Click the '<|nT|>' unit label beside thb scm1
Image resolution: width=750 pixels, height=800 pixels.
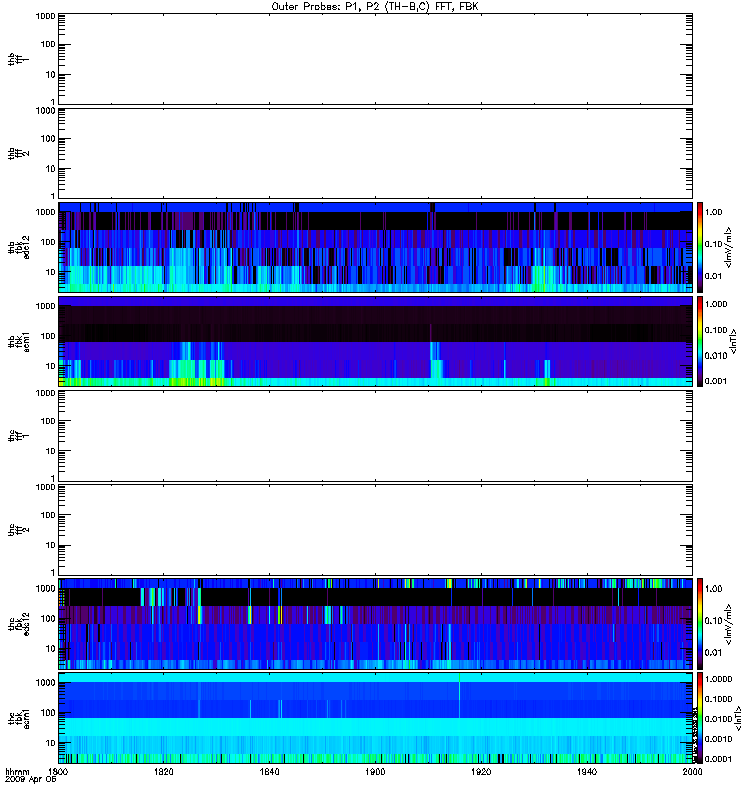point(734,341)
